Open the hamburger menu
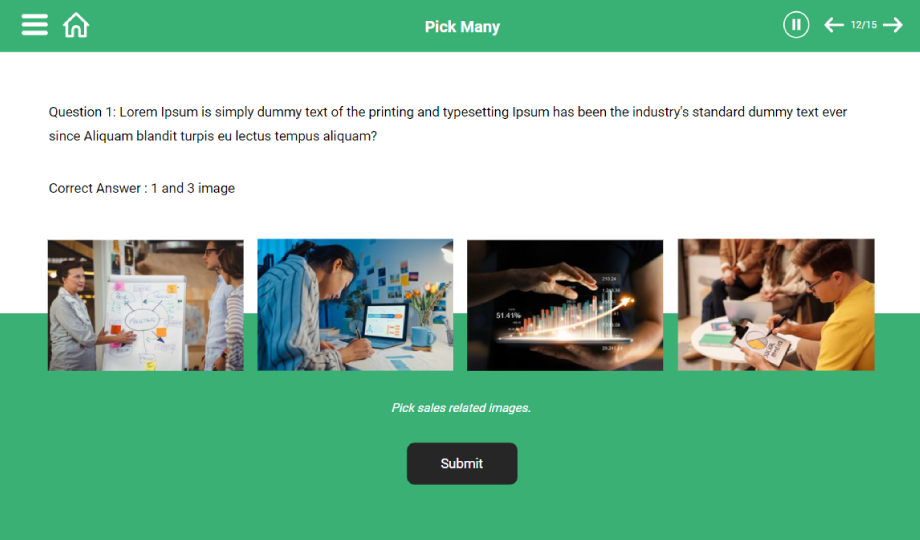The height and width of the screenshot is (540, 920). pos(35,25)
